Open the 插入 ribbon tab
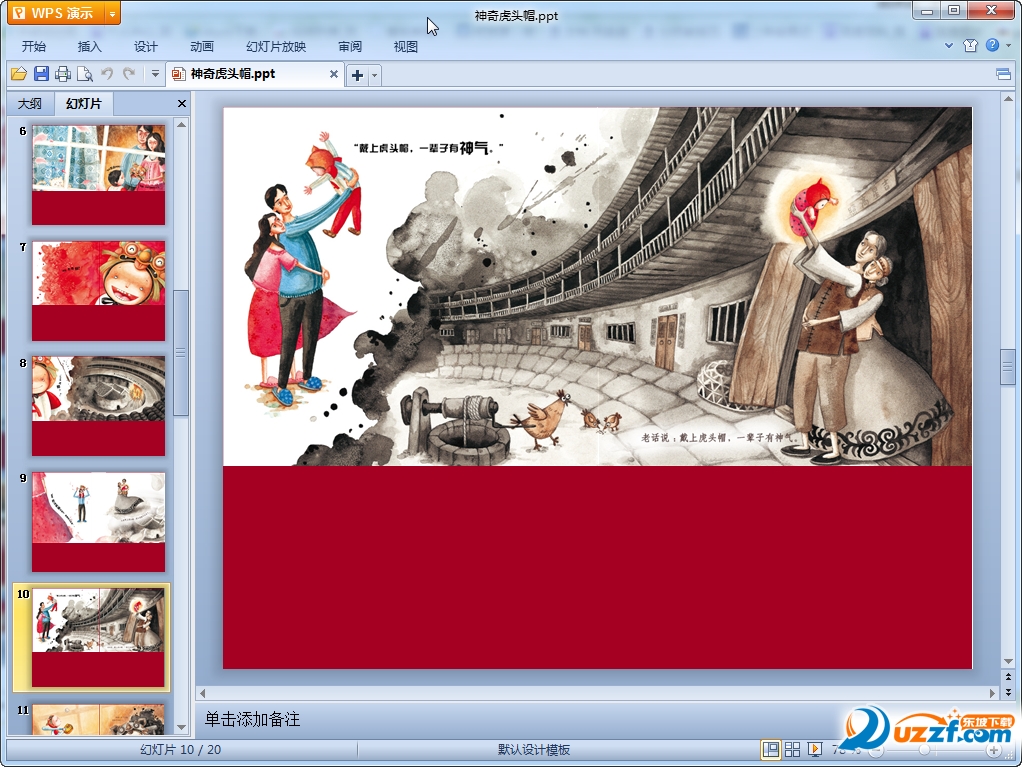1022x767 pixels. click(x=90, y=46)
